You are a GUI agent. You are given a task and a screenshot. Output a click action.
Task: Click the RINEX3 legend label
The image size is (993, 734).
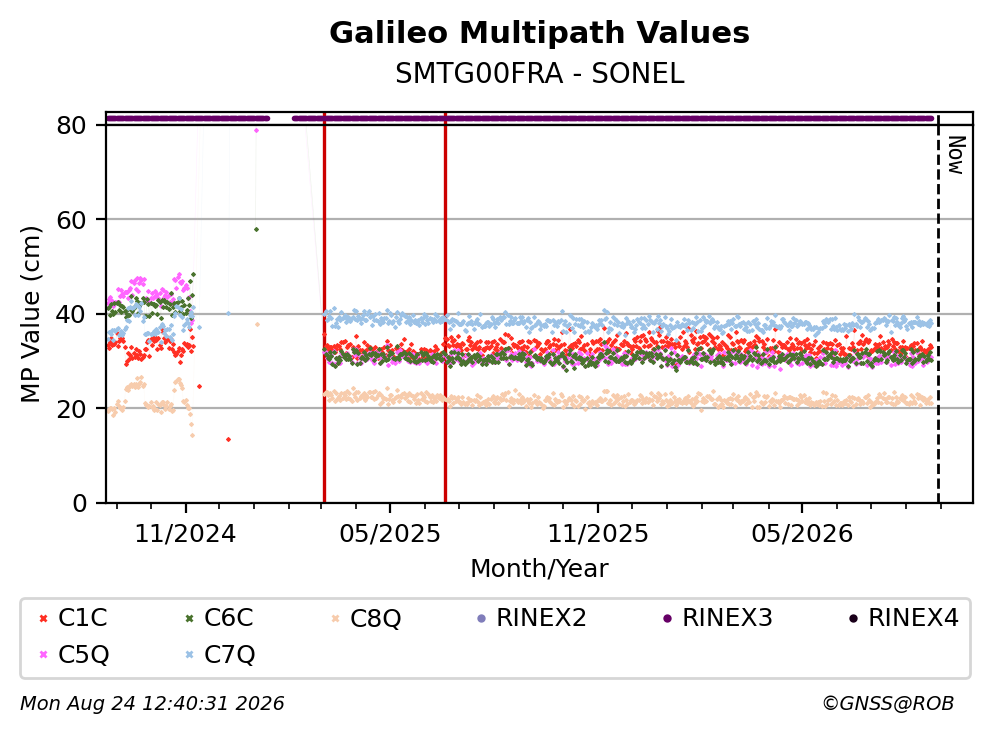pos(728,617)
